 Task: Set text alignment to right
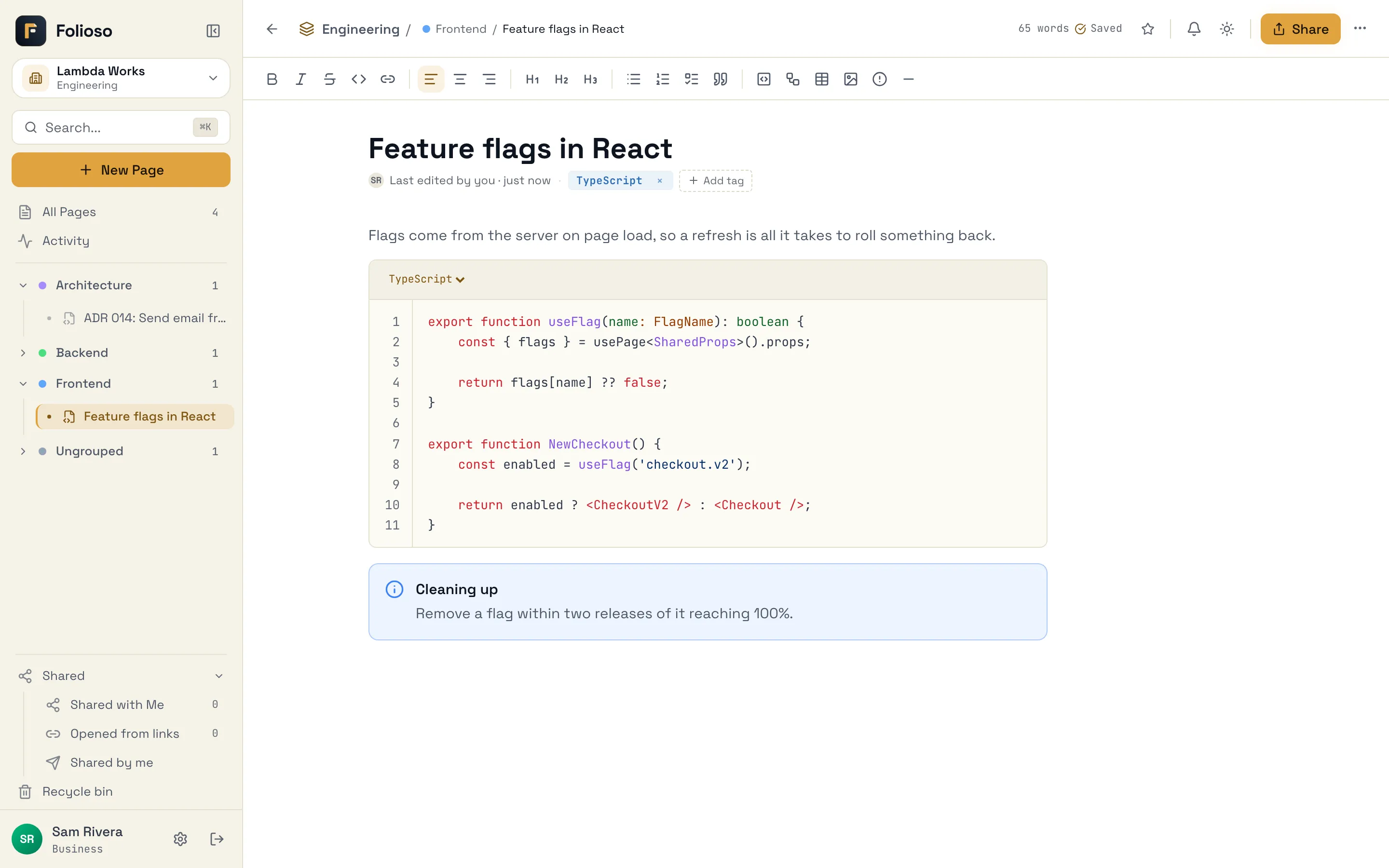point(489,79)
